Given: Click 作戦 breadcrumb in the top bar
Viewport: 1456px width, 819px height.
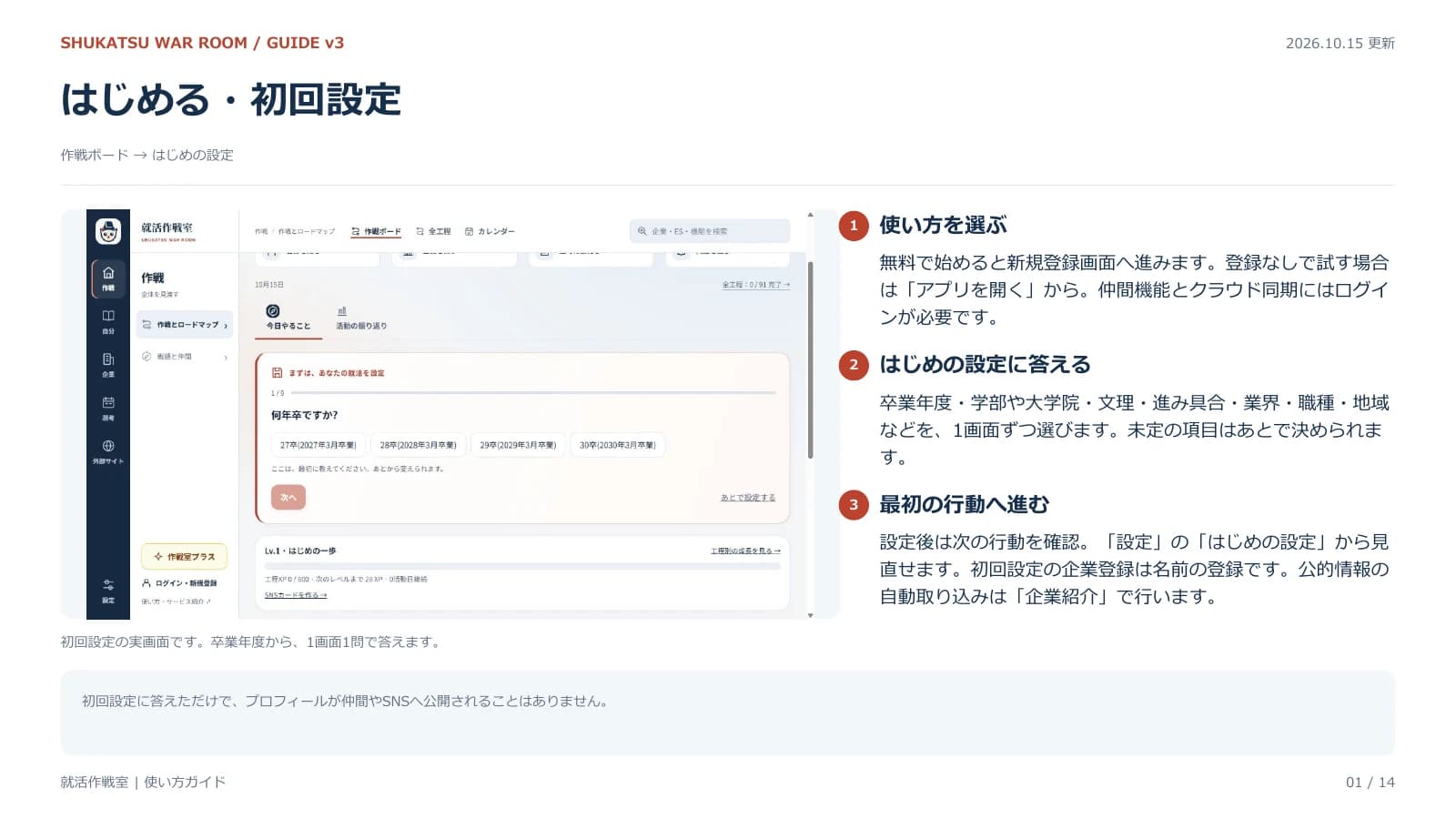Looking at the screenshot, I should tap(261, 231).
